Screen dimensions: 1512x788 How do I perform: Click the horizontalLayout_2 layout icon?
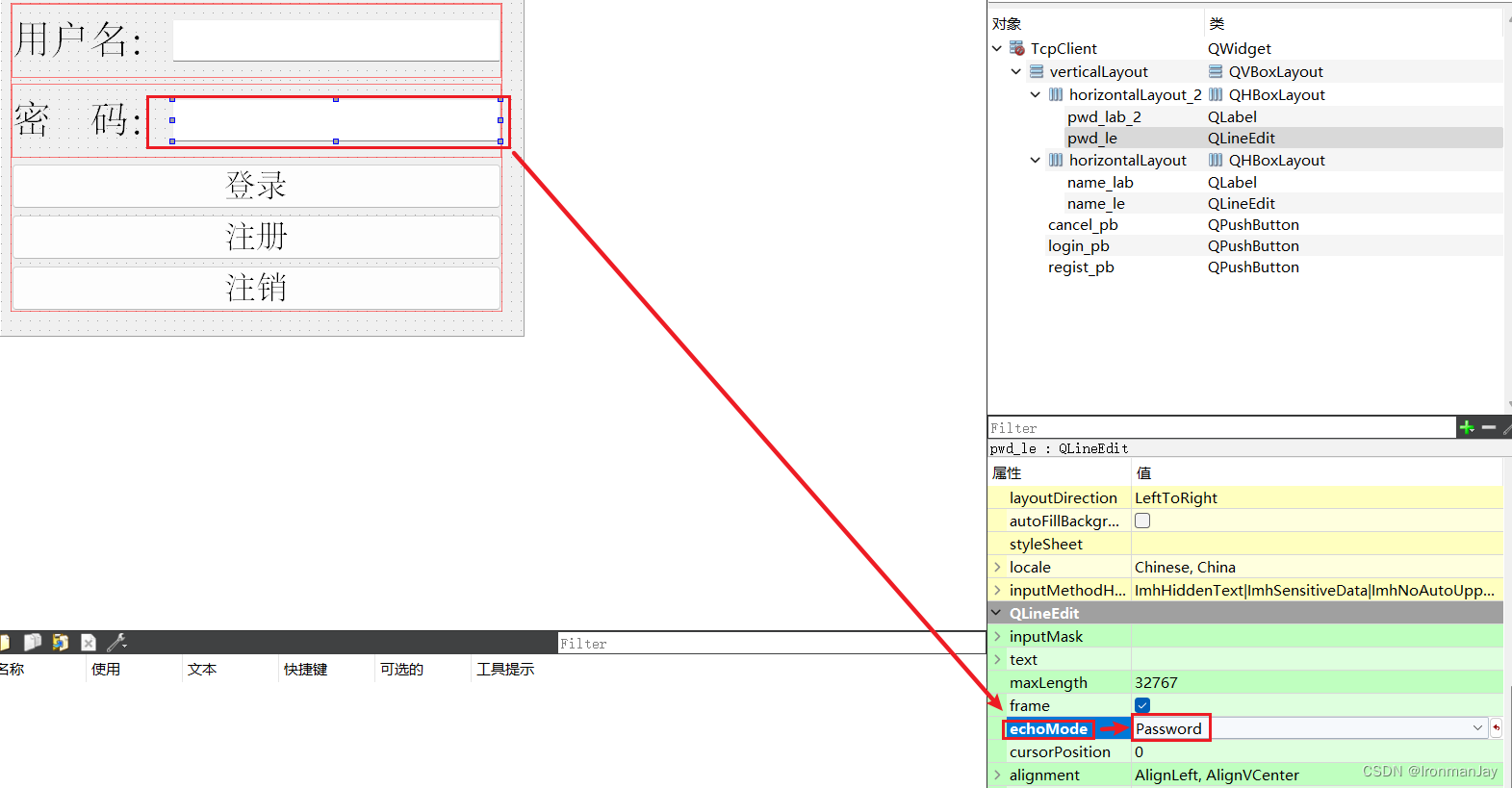1056,94
